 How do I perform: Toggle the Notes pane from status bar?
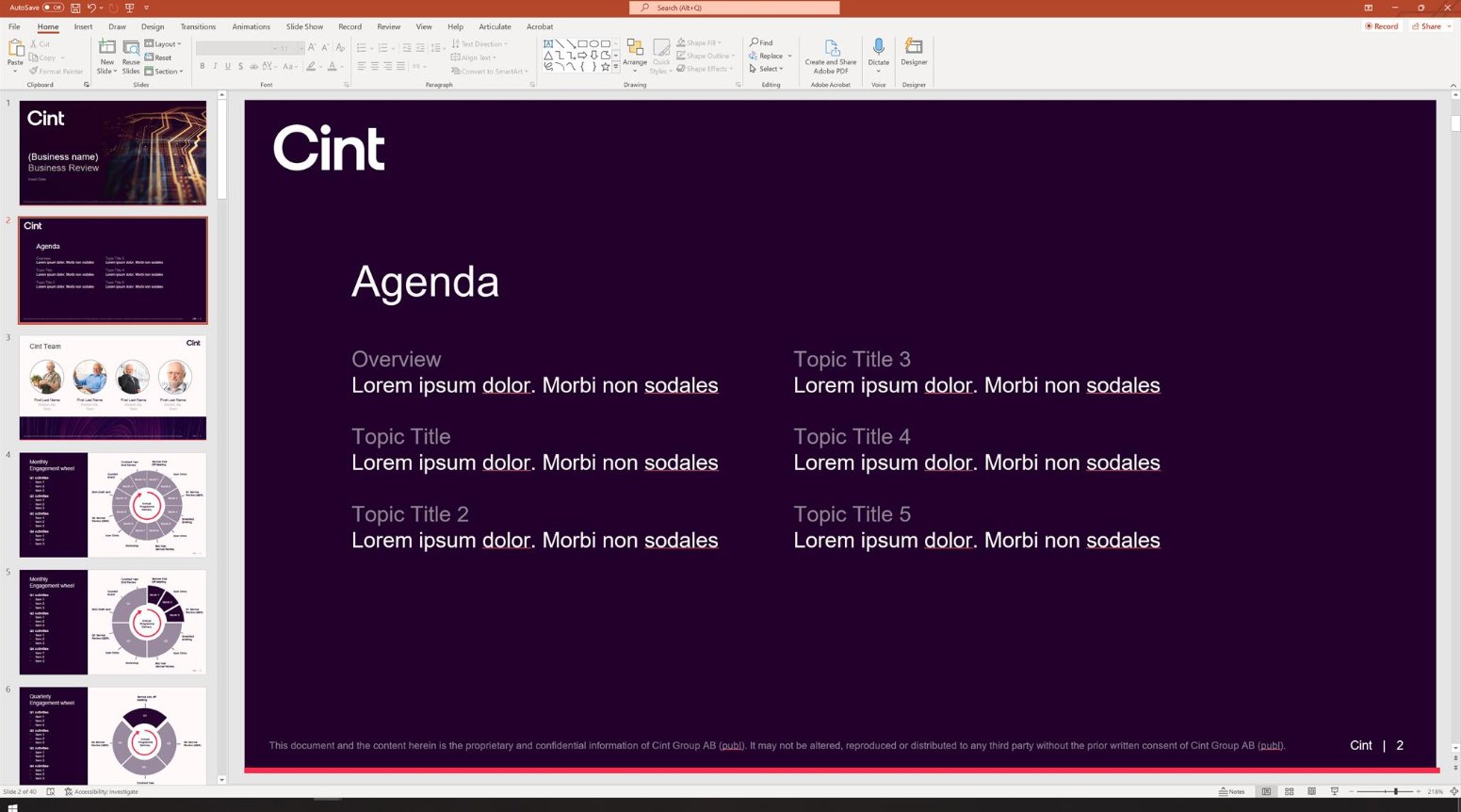coord(1232,791)
